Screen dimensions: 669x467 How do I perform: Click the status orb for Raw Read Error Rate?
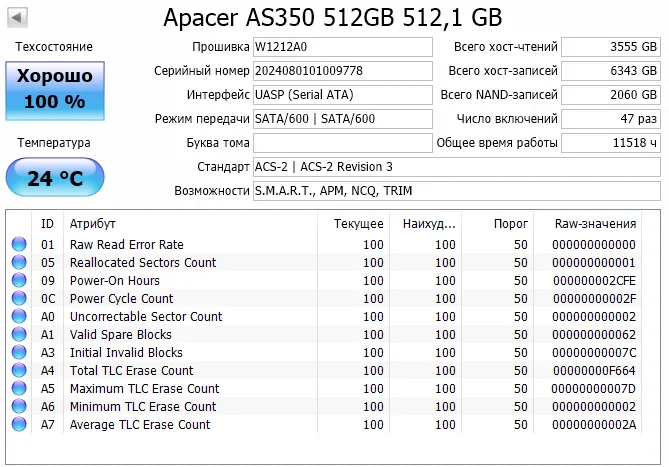point(19,244)
